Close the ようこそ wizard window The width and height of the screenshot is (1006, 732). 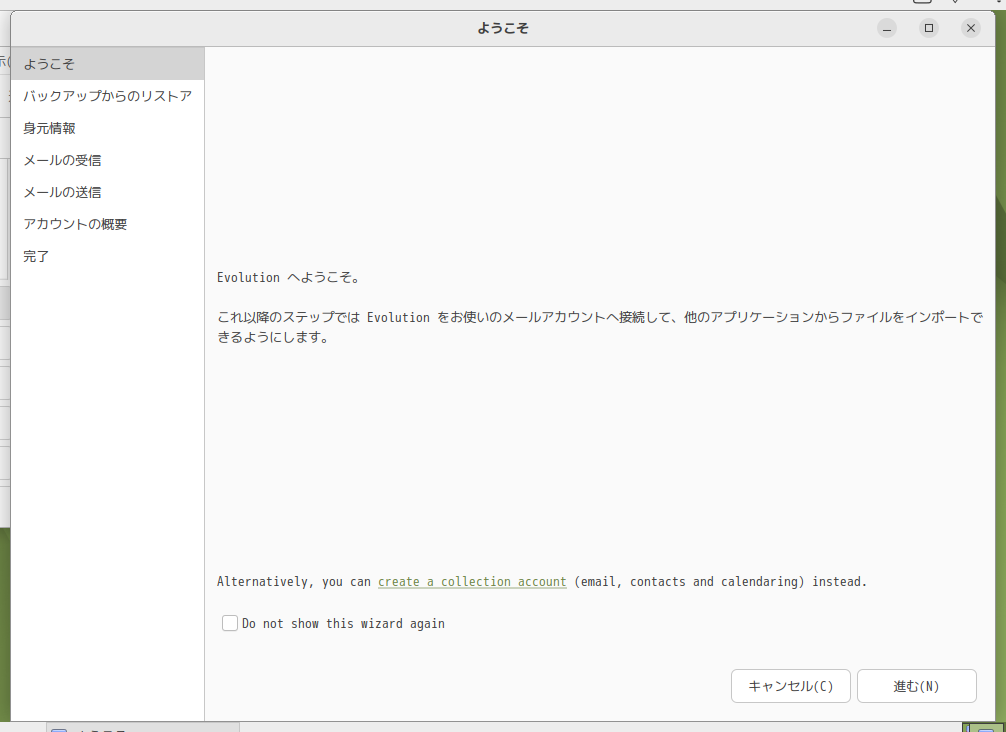971,28
